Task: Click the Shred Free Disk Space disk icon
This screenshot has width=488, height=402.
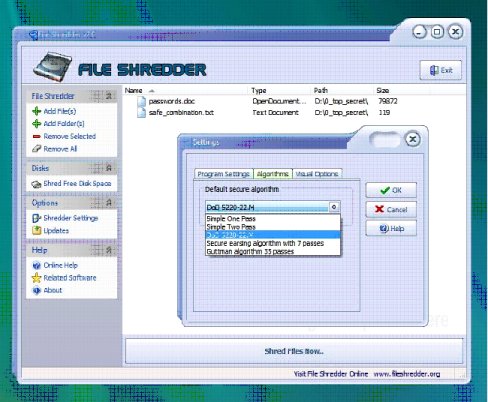Action: click(x=36, y=184)
